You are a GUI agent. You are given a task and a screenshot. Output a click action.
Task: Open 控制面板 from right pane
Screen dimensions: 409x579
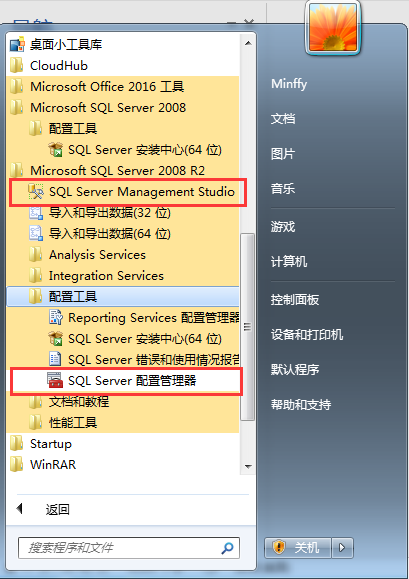pyautogui.click(x=295, y=299)
